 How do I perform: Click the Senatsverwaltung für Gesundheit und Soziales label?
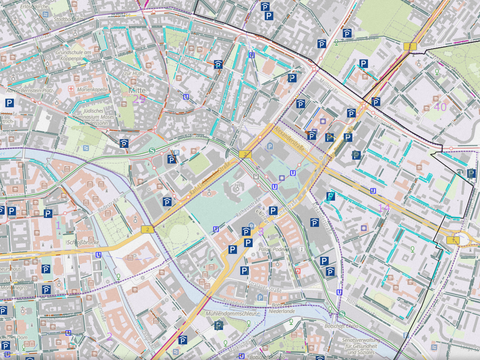(360, 346)
